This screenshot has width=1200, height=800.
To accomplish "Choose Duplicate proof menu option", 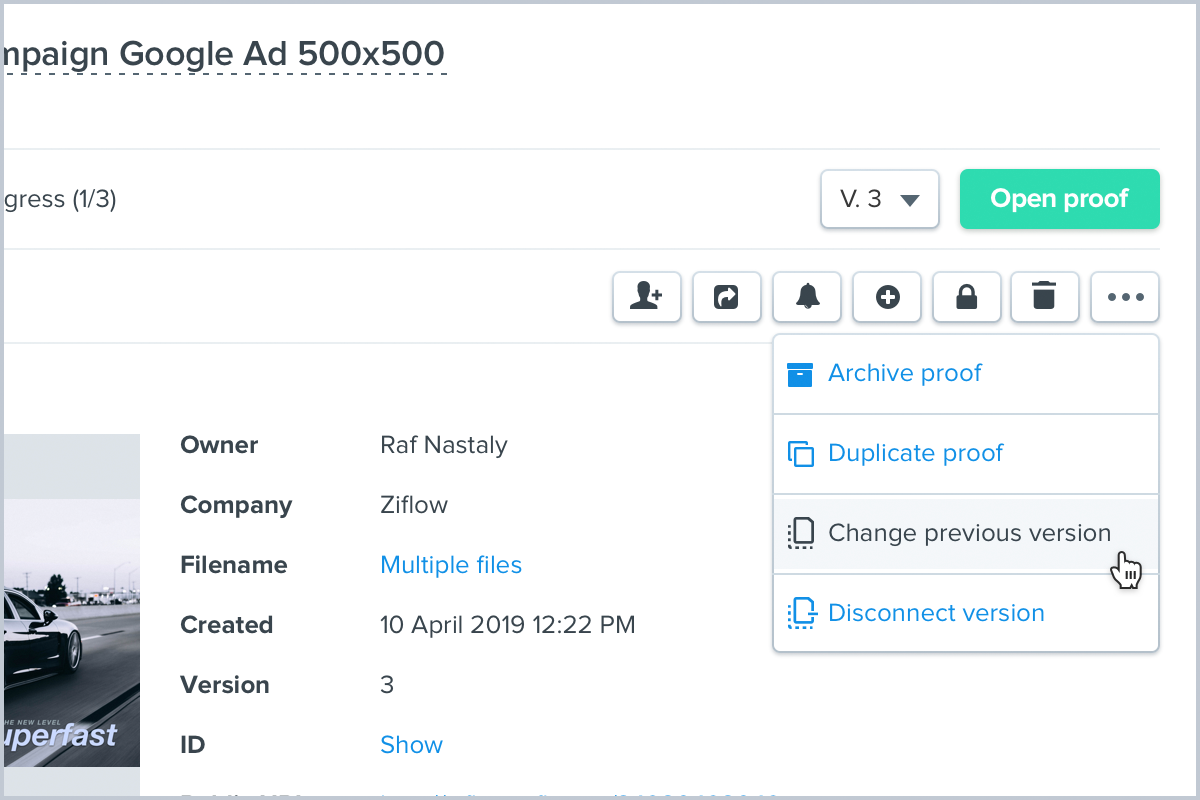I will point(915,453).
